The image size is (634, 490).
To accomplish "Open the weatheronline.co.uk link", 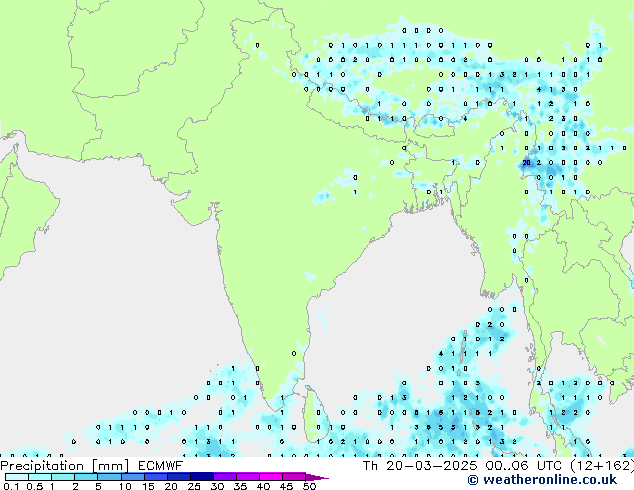I will (542, 480).
